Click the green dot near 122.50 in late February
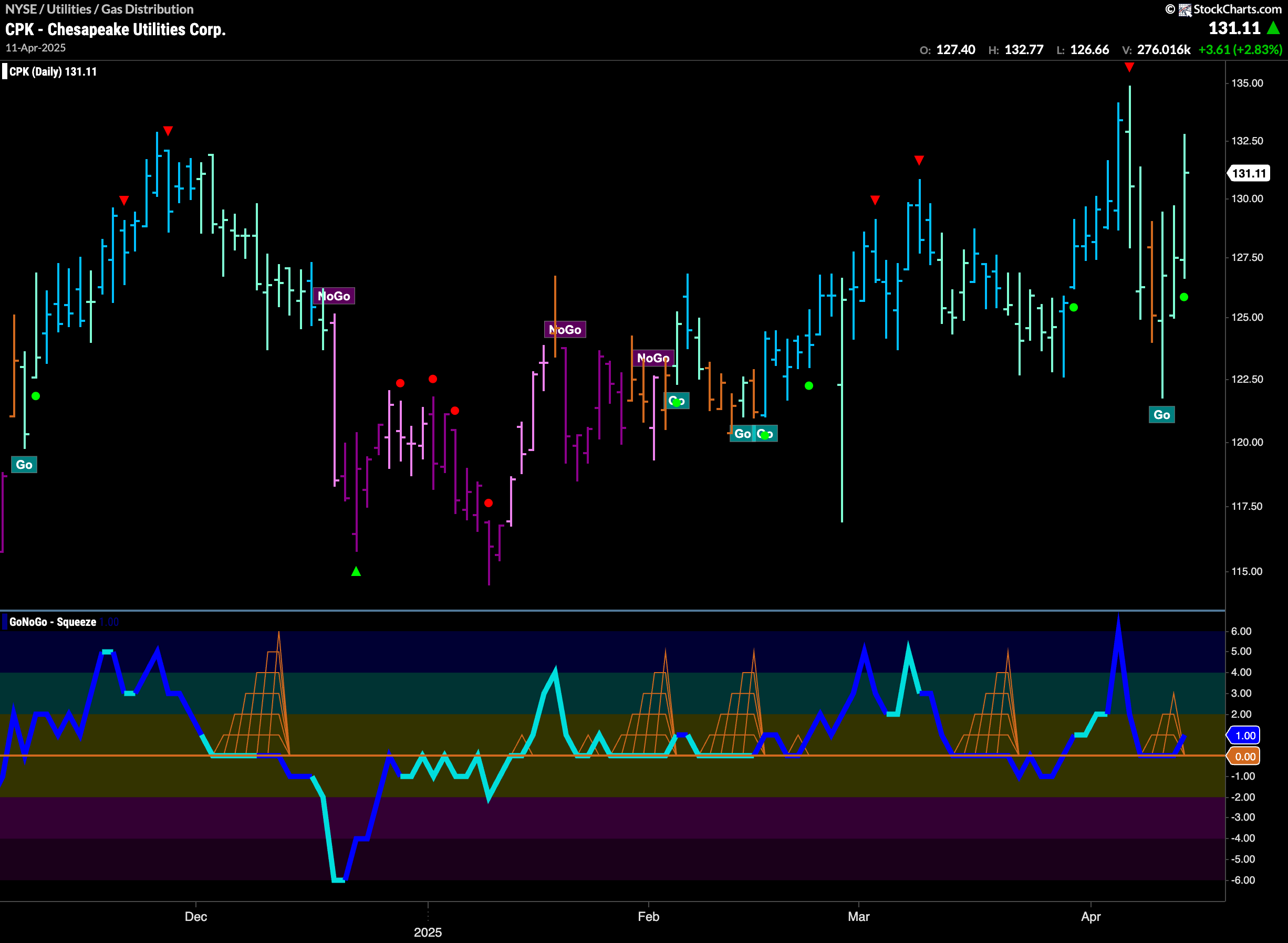The width and height of the screenshot is (1288, 943). pyautogui.click(x=808, y=386)
